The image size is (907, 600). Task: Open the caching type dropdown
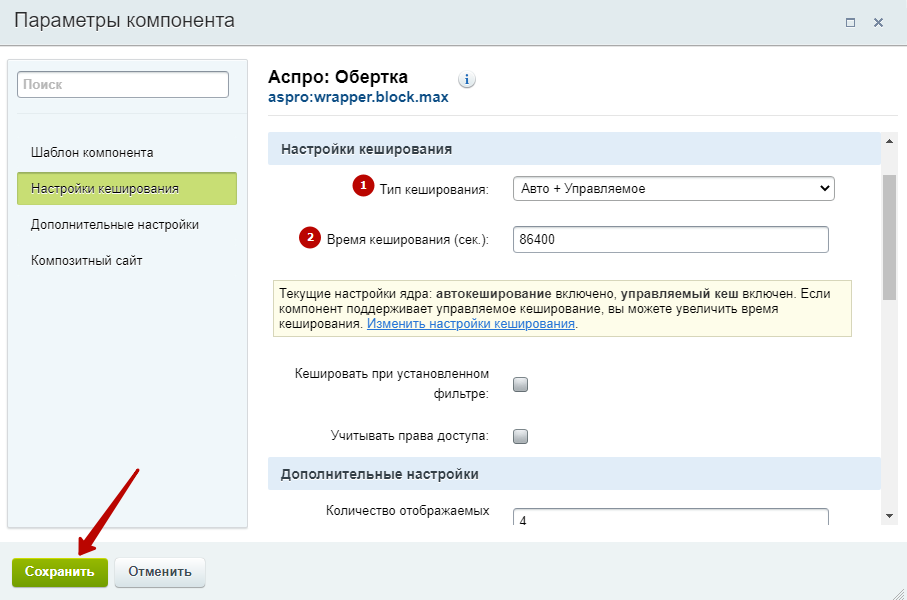(x=673, y=189)
